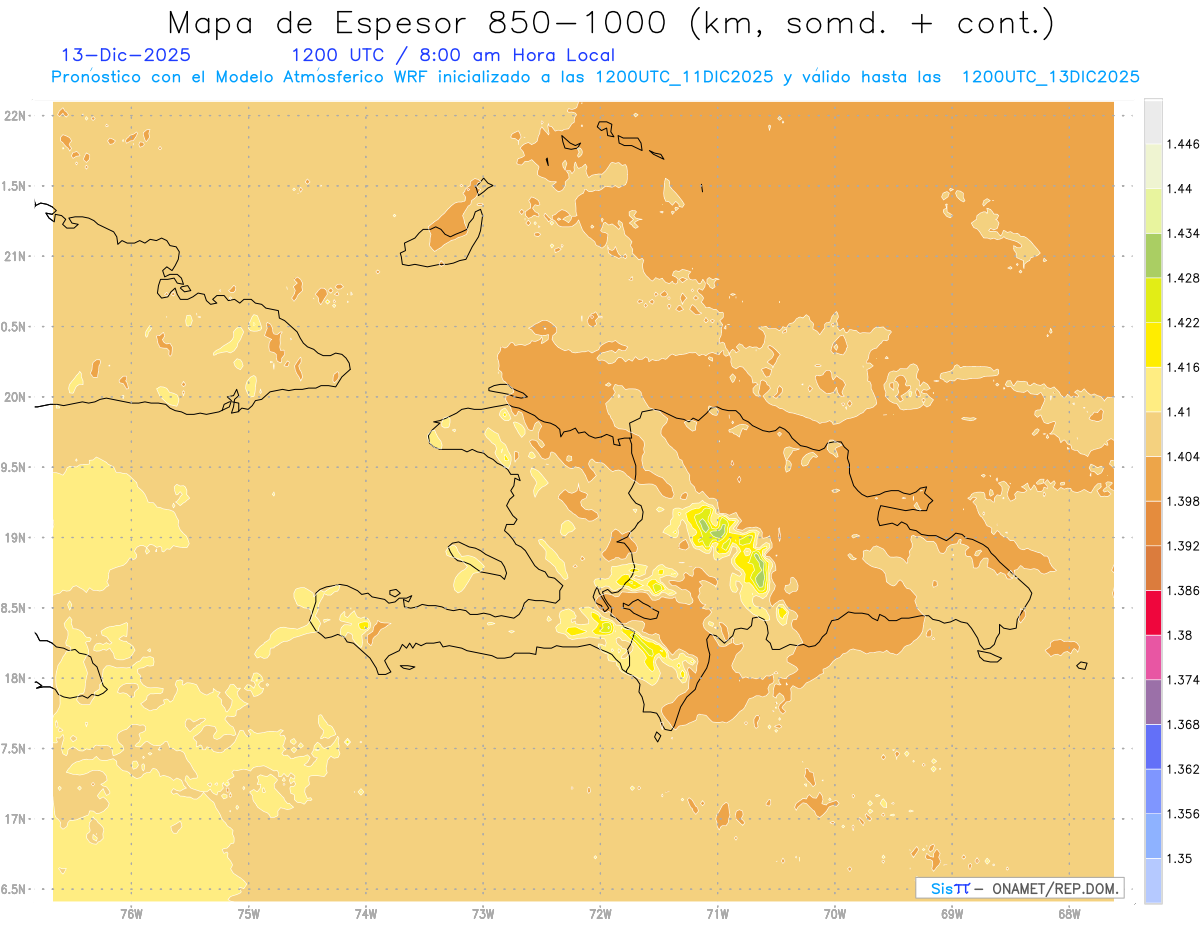Click the bright yellow swatch between 1.416 and 1.422
The width and height of the screenshot is (1200, 927).
[x=1153, y=345]
